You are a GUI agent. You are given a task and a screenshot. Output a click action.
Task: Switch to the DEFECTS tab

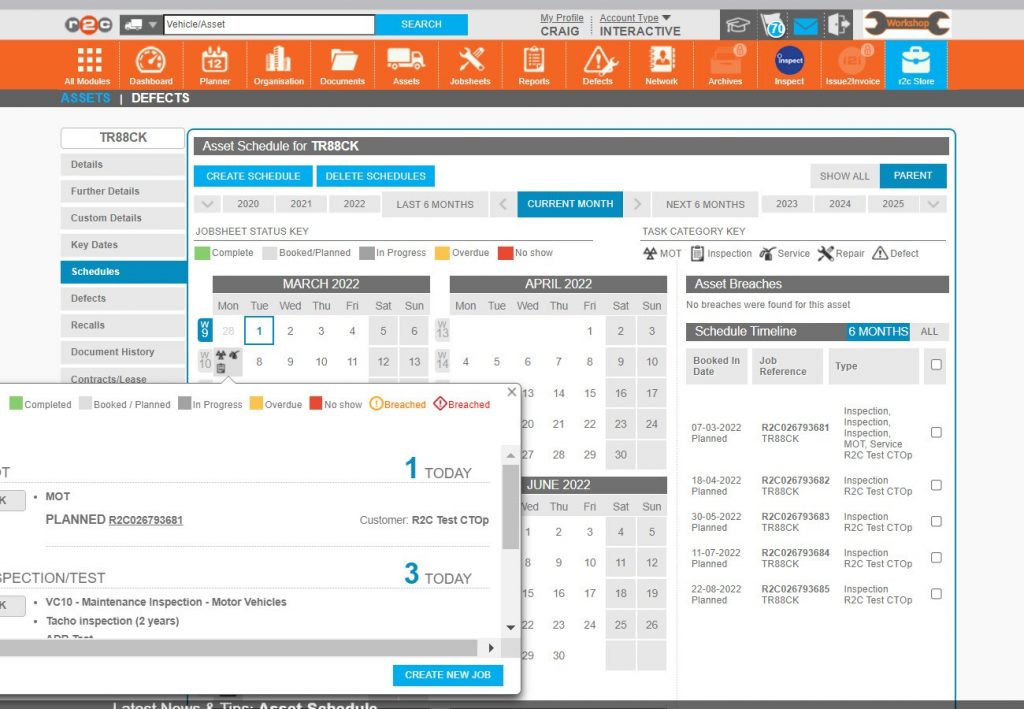[159, 98]
